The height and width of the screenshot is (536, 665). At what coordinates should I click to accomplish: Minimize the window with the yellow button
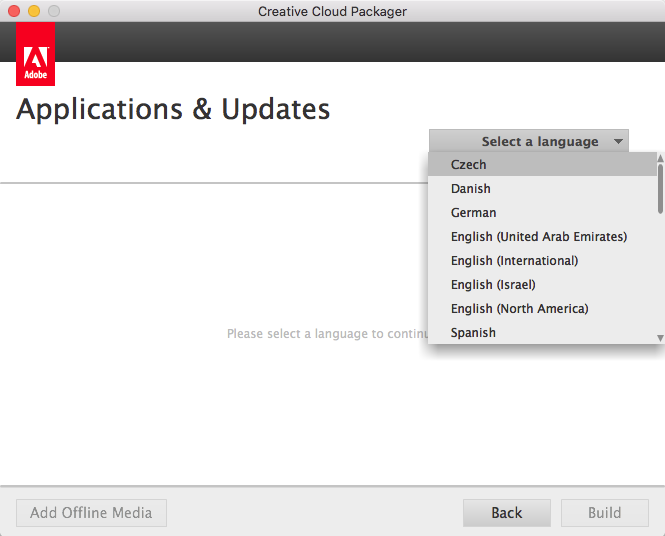[x=34, y=11]
